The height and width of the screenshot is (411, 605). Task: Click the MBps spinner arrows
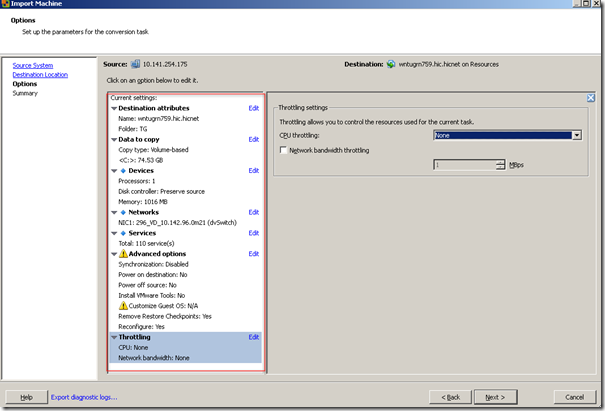click(500, 165)
